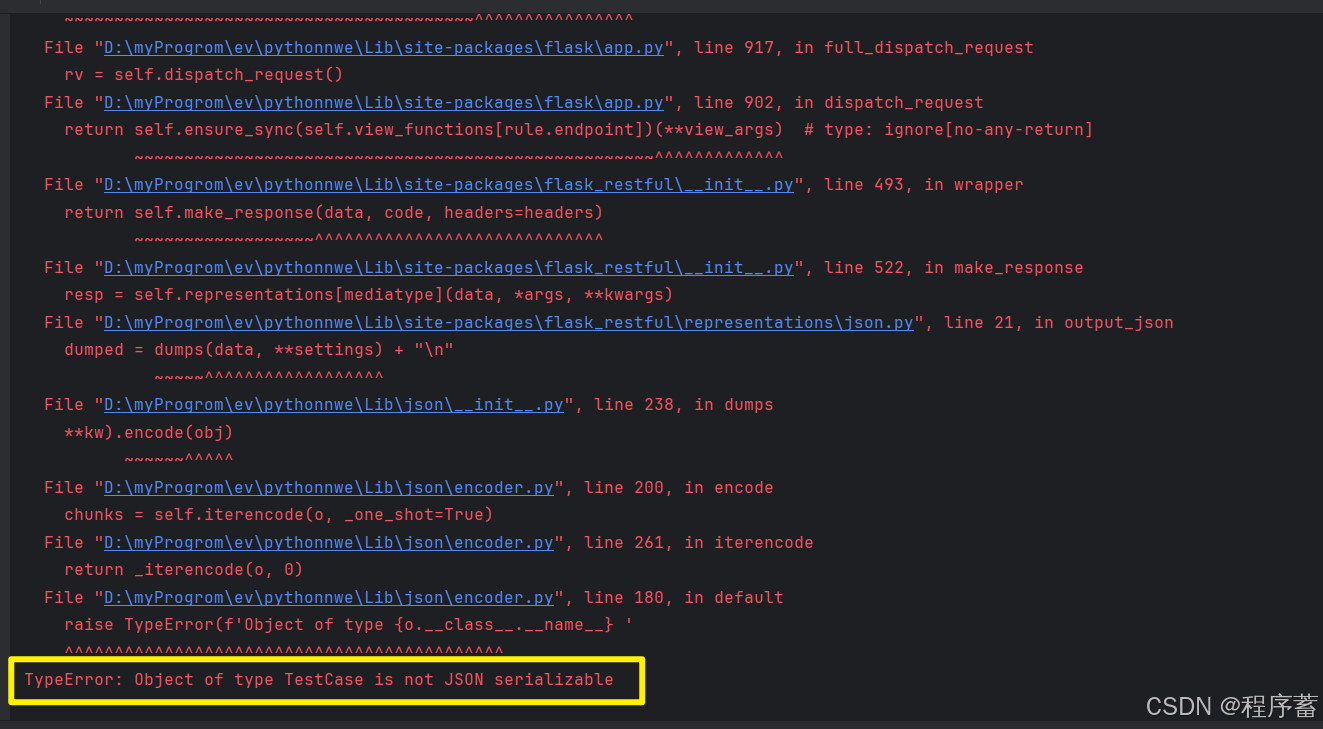Screen dimensions: 1323x729
Task: Click the '**kw).encode(obj)' code line
Action: point(149,433)
